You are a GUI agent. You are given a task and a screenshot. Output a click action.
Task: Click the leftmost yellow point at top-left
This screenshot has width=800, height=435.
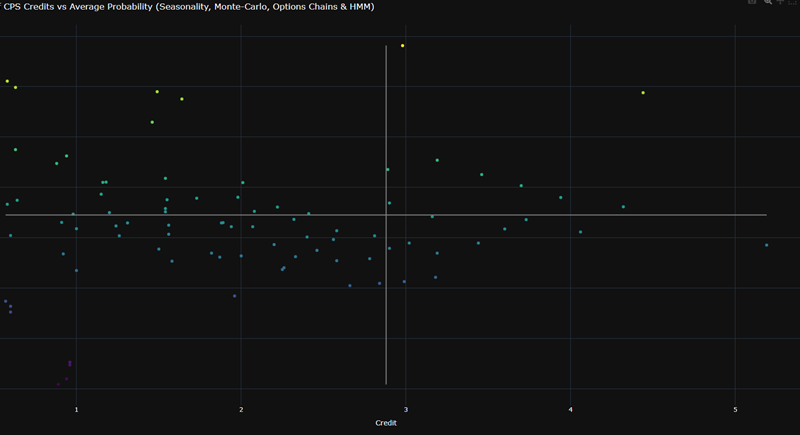pos(7,81)
